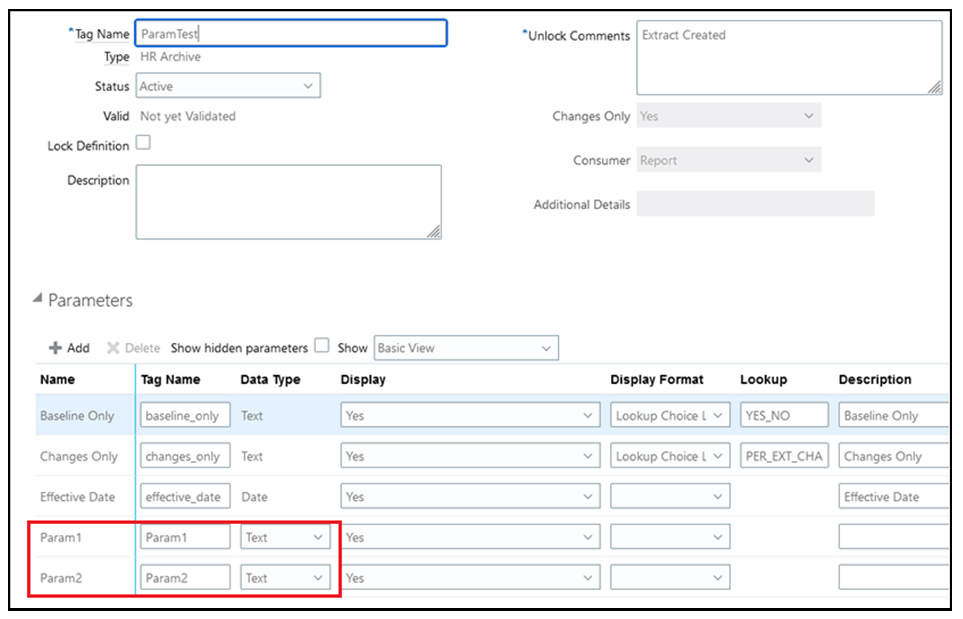Image resolution: width=963 pixels, height=619 pixels.
Task: Click the Param1 tag name field
Action: (x=185, y=537)
